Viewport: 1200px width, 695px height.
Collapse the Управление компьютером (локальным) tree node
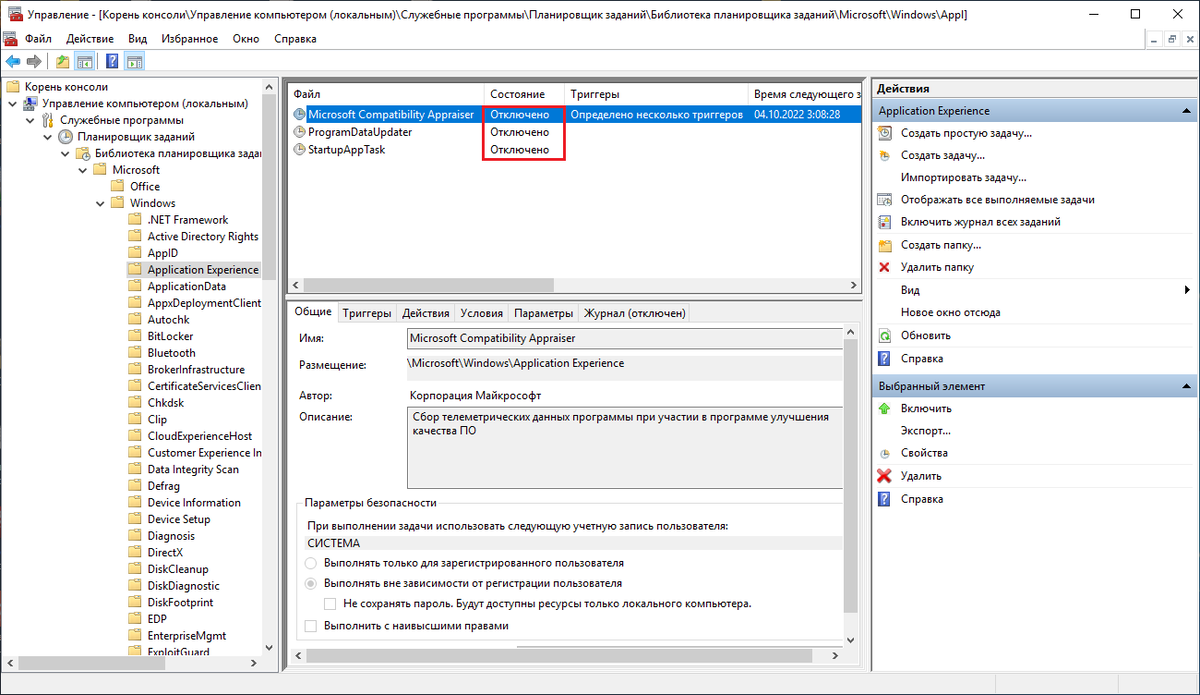[13, 104]
